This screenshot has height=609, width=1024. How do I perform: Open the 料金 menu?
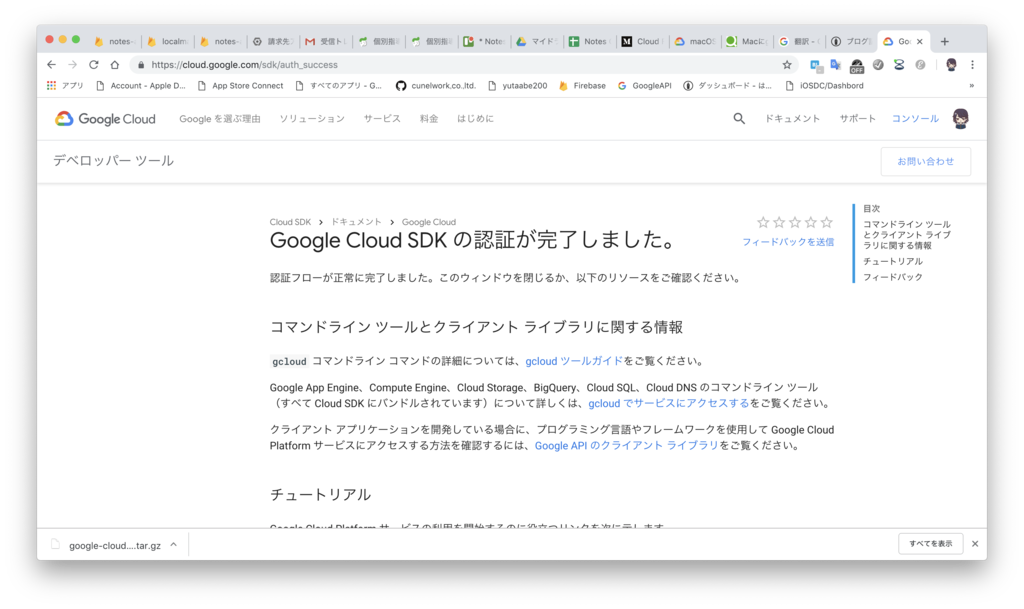tap(429, 119)
